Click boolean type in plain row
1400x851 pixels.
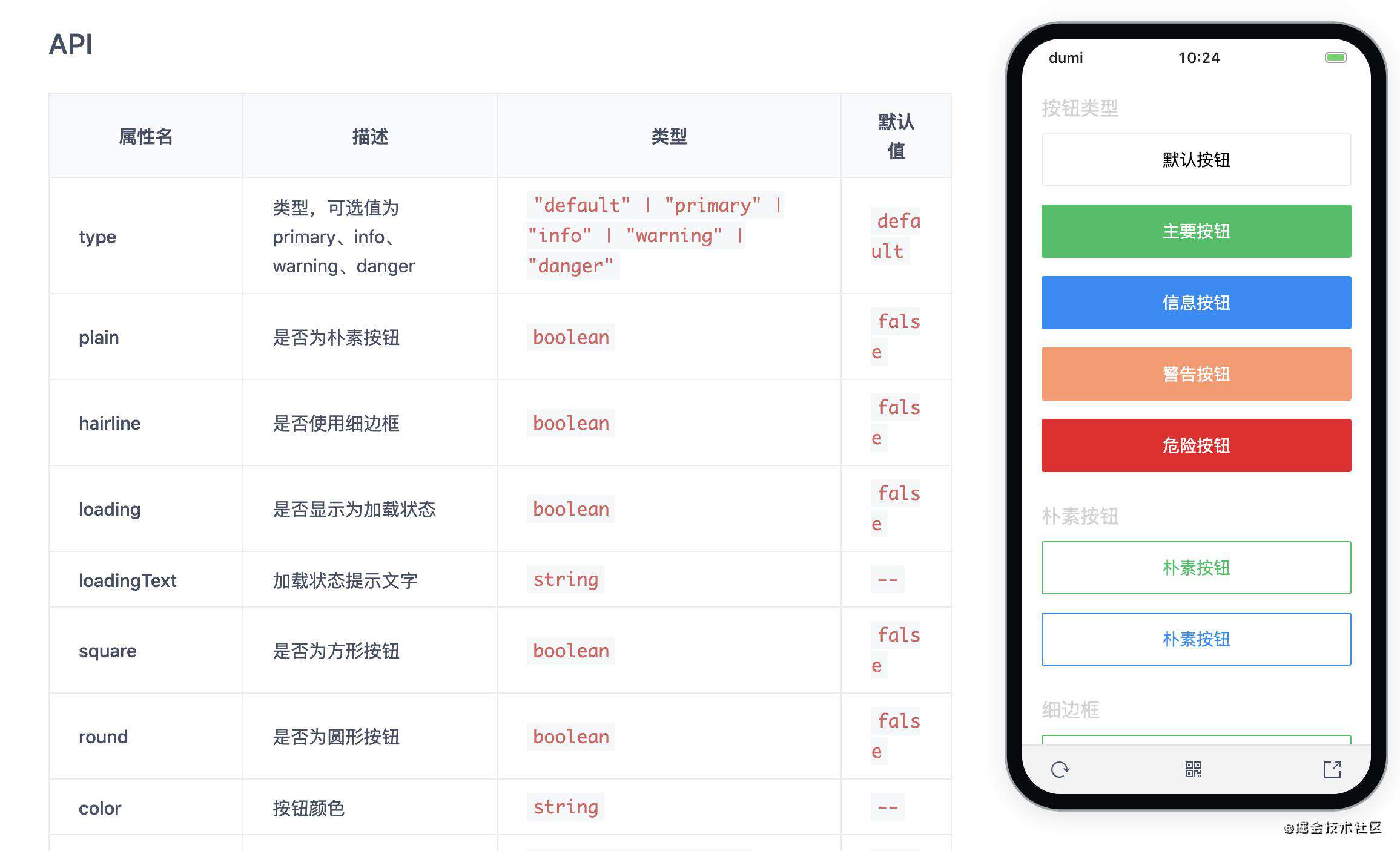pyautogui.click(x=571, y=337)
